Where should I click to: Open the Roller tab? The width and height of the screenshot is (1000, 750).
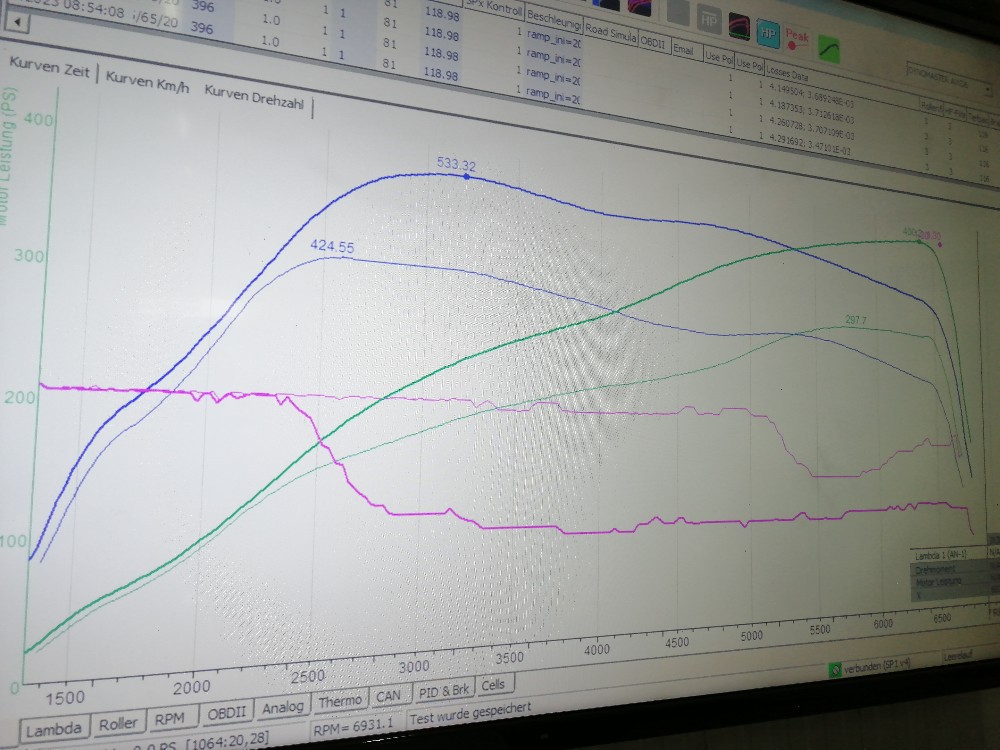pos(118,724)
